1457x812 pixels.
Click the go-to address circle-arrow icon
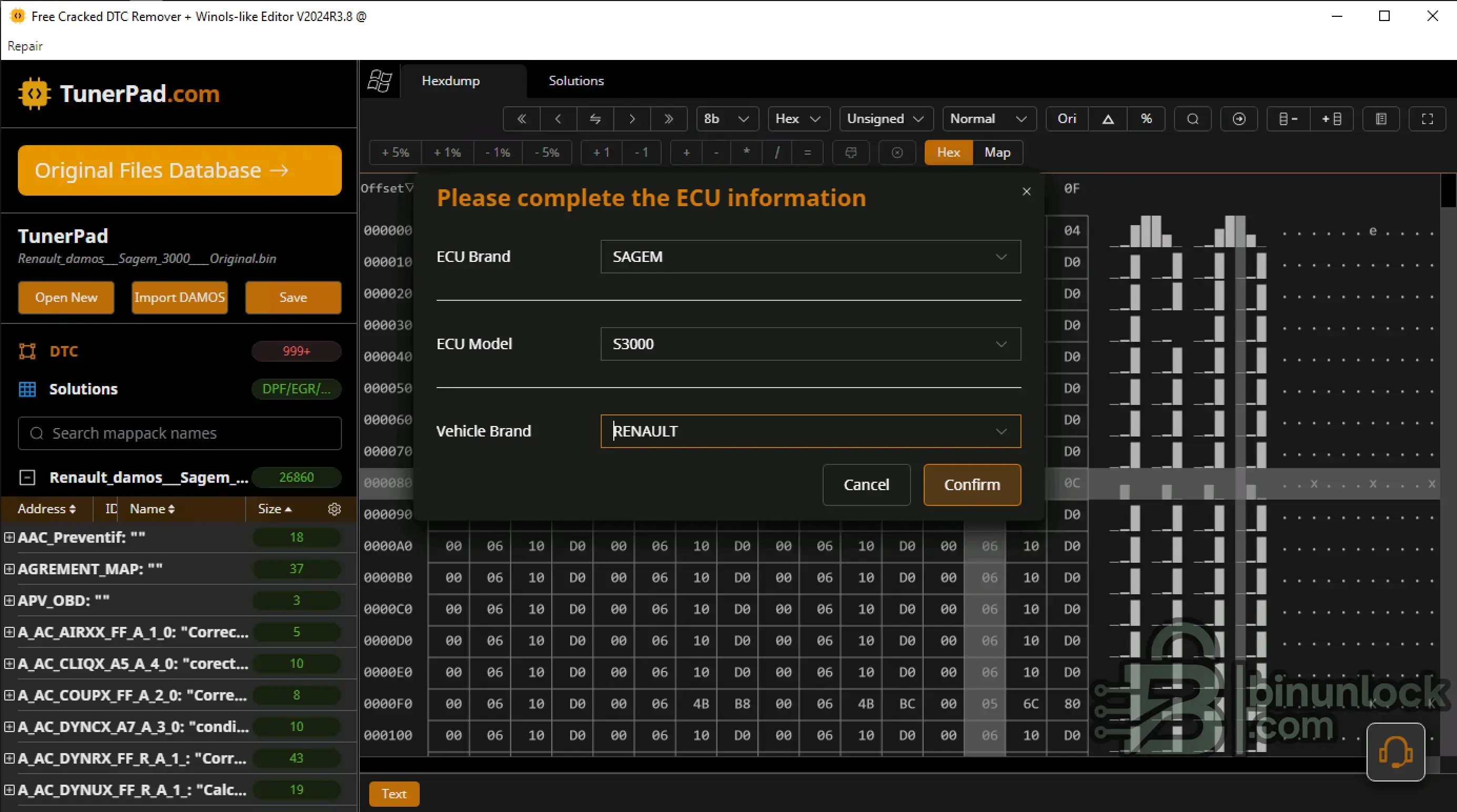pos(1239,119)
